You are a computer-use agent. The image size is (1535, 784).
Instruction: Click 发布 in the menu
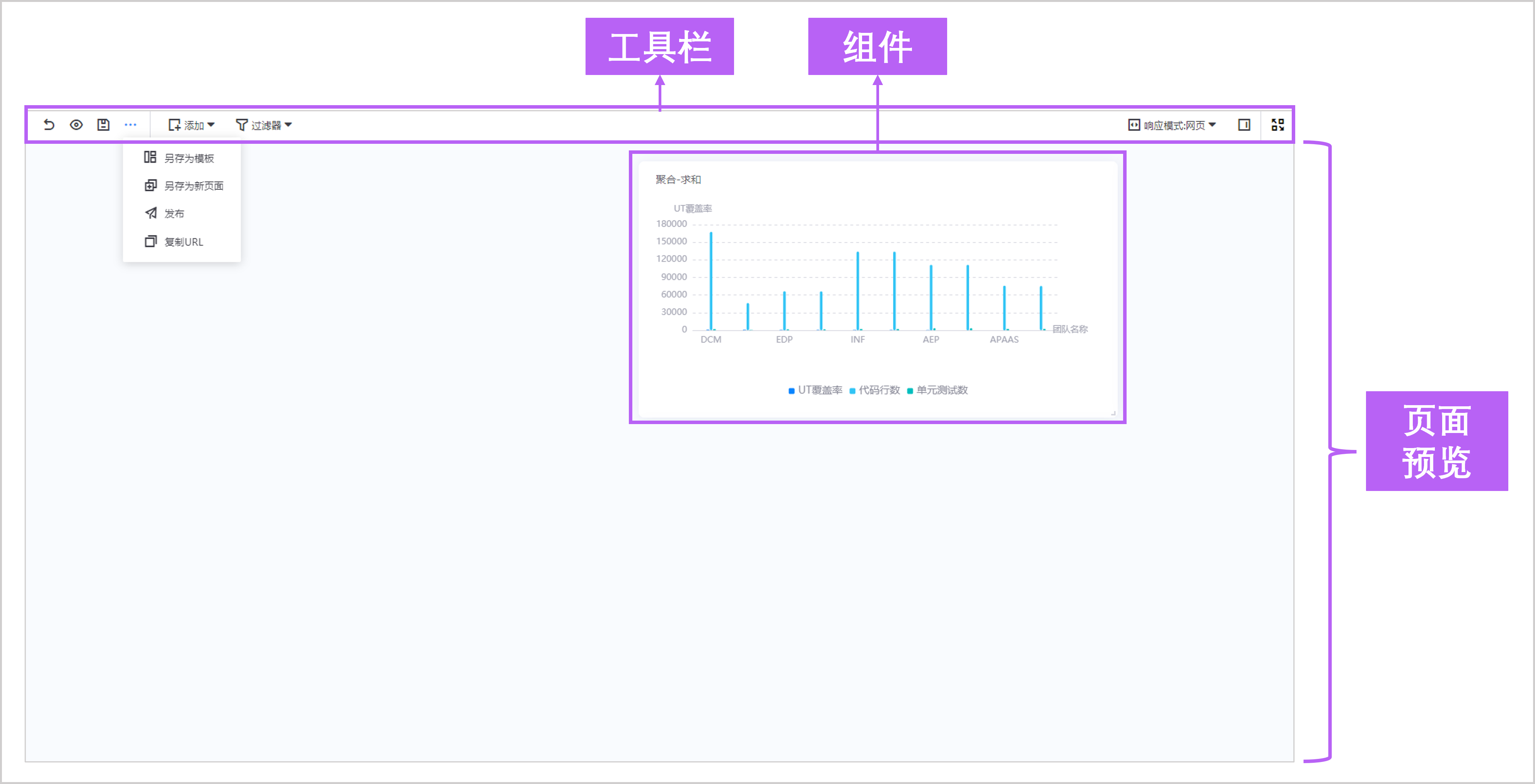click(x=174, y=213)
